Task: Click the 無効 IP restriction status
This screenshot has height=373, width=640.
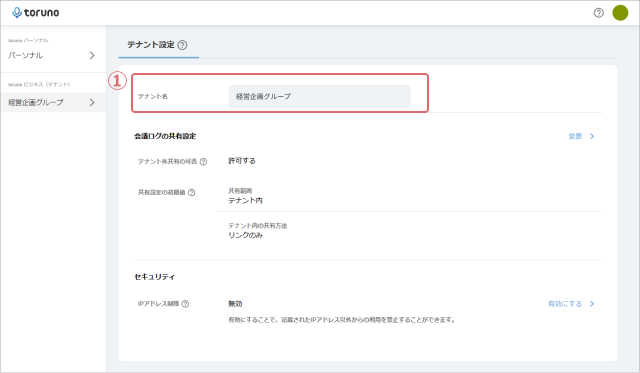Action: point(235,304)
